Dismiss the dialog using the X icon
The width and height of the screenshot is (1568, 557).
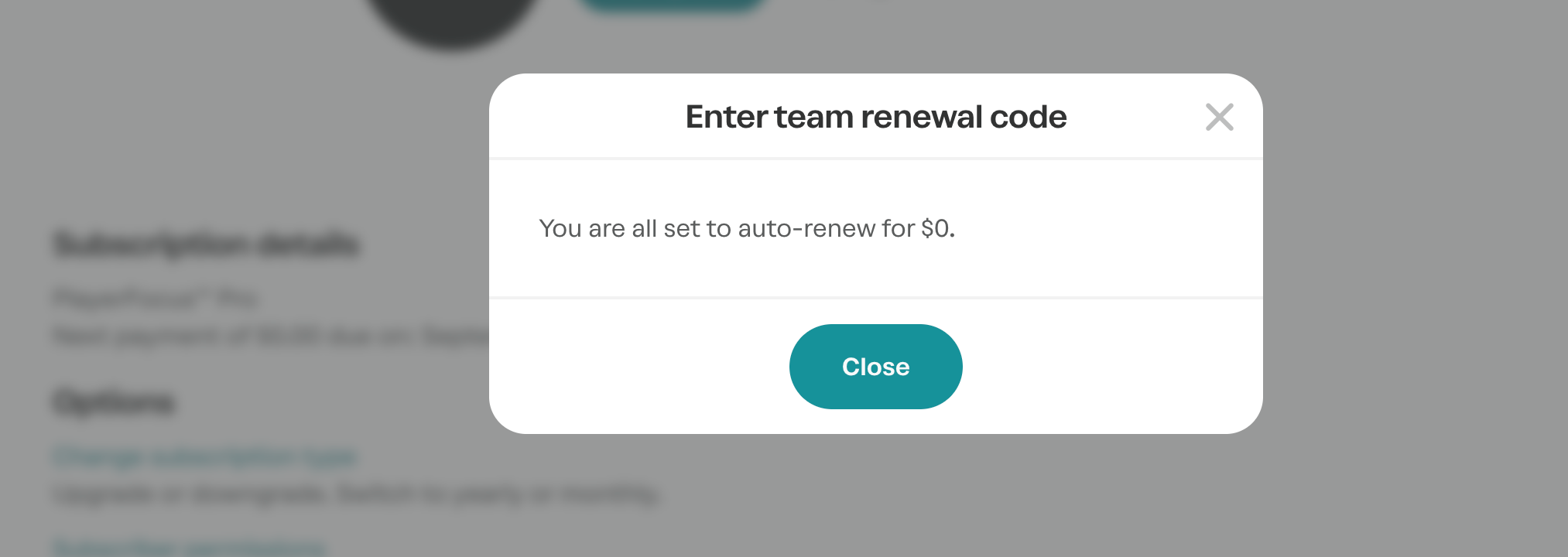[1219, 117]
